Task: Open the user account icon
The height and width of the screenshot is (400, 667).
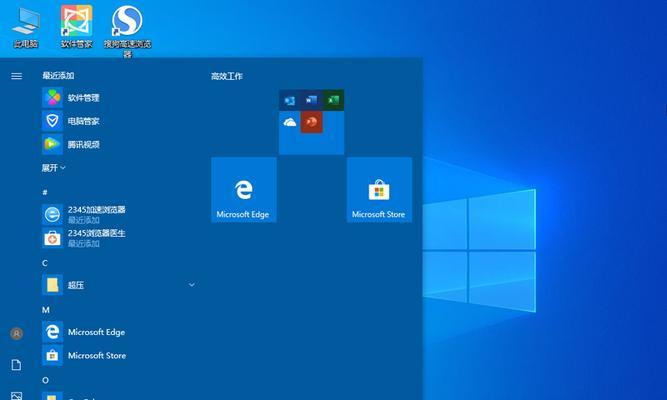Action: click(x=17, y=333)
